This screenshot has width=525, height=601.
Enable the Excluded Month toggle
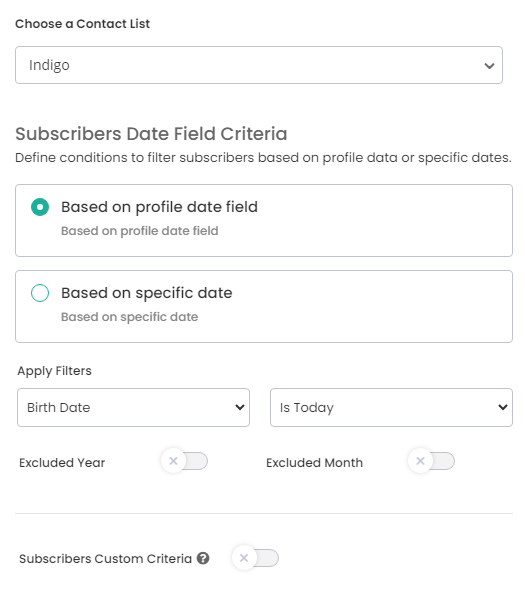point(432,461)
